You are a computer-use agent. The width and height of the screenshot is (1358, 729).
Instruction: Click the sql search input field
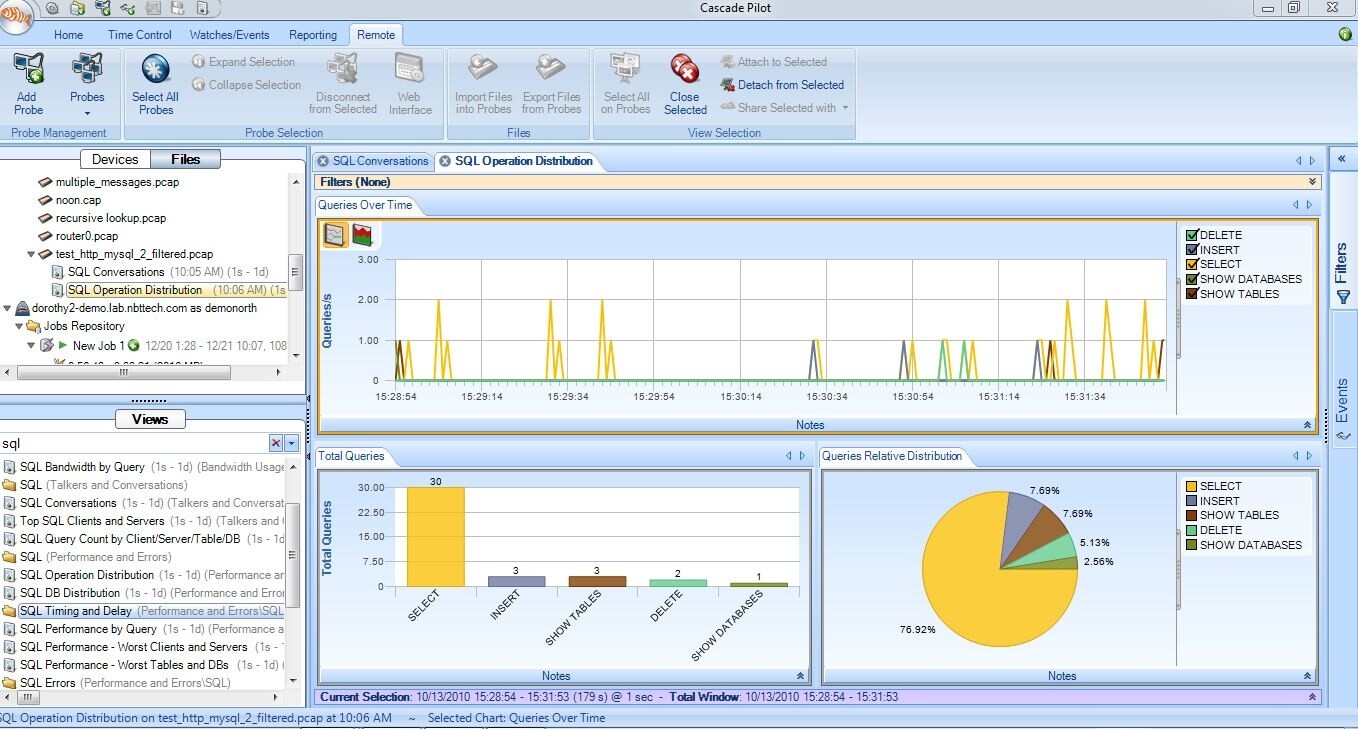pos(134,443)
